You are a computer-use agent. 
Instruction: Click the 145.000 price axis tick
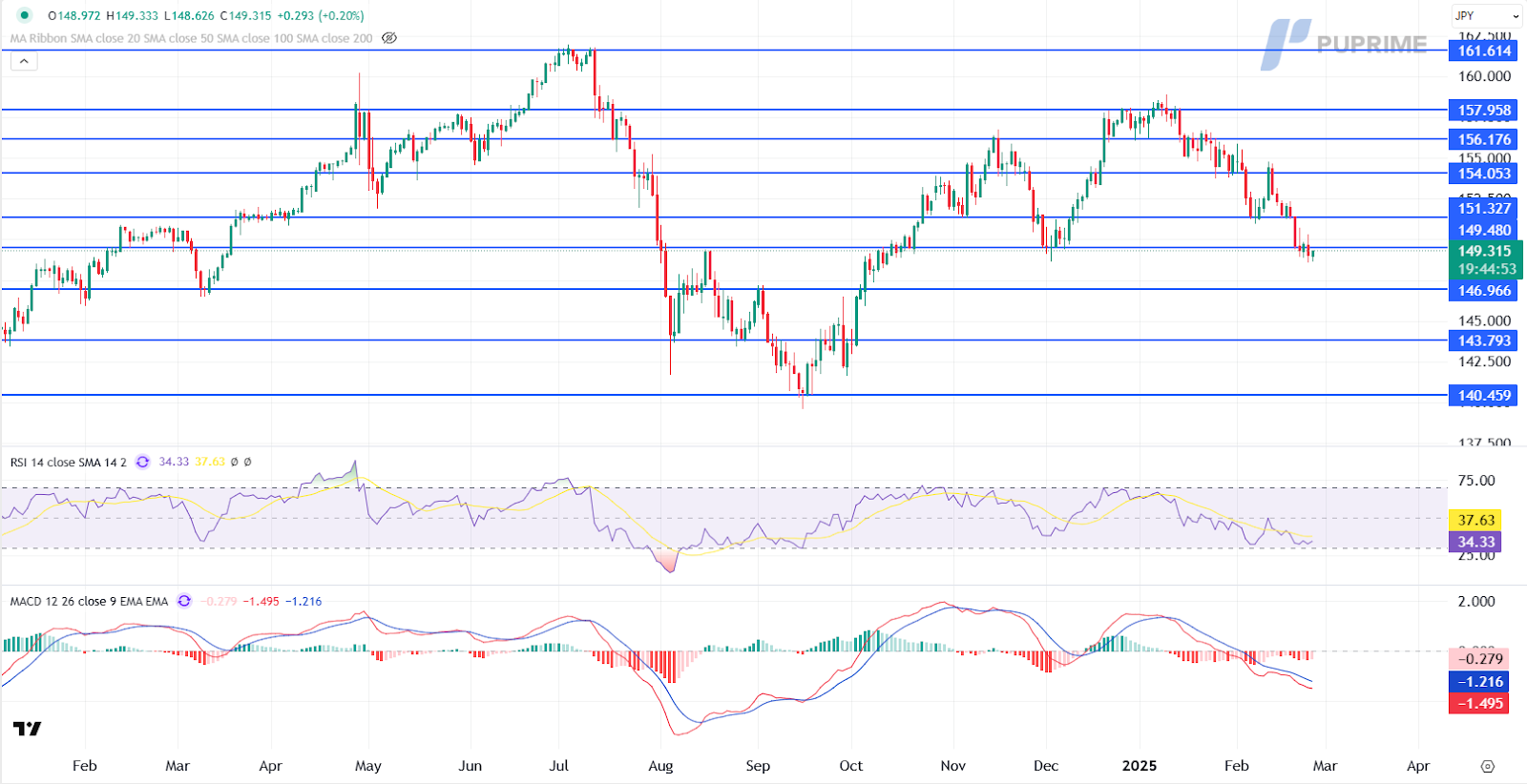1484,320
